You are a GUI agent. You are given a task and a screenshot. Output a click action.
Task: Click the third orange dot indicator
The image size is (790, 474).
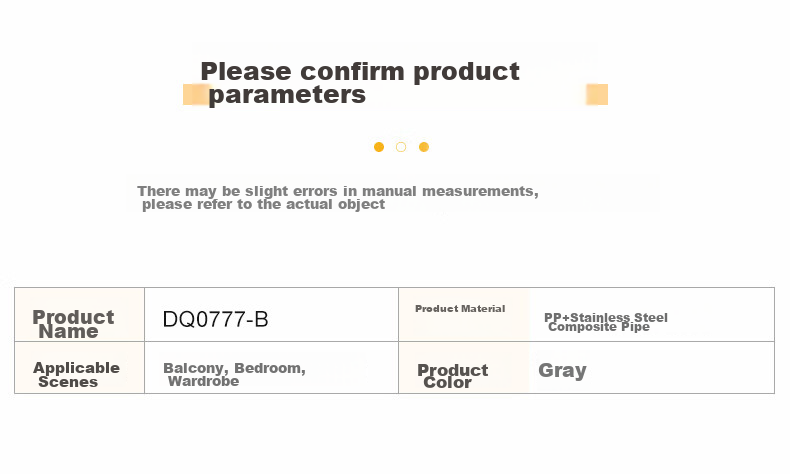pos(424,147)
